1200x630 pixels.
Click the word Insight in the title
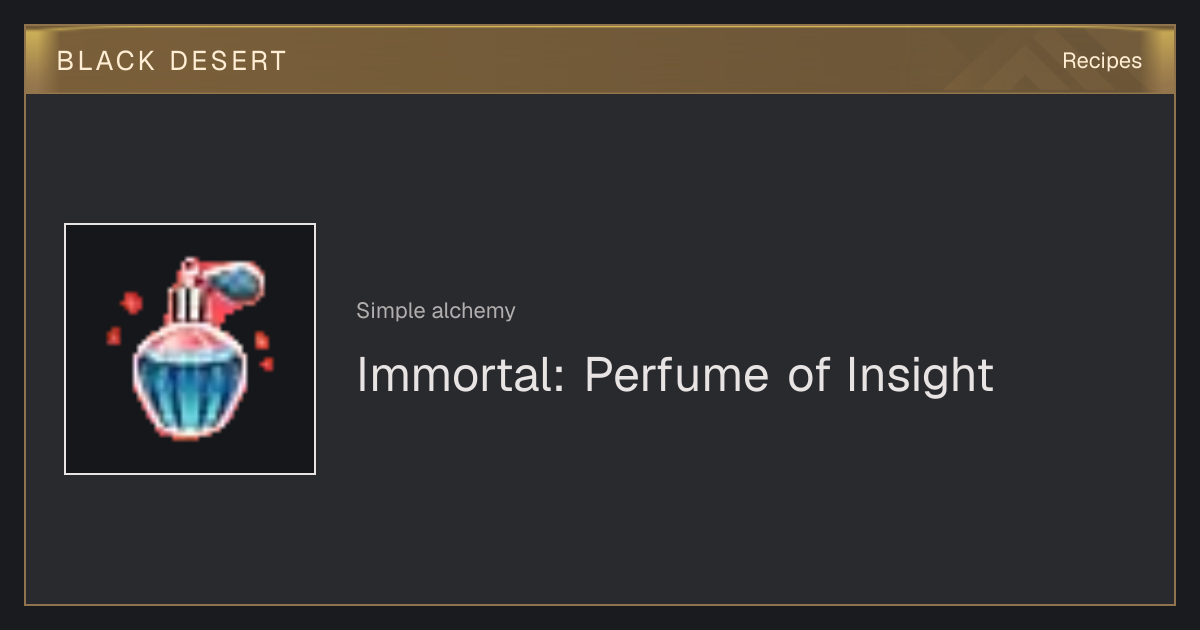point(920,377)
